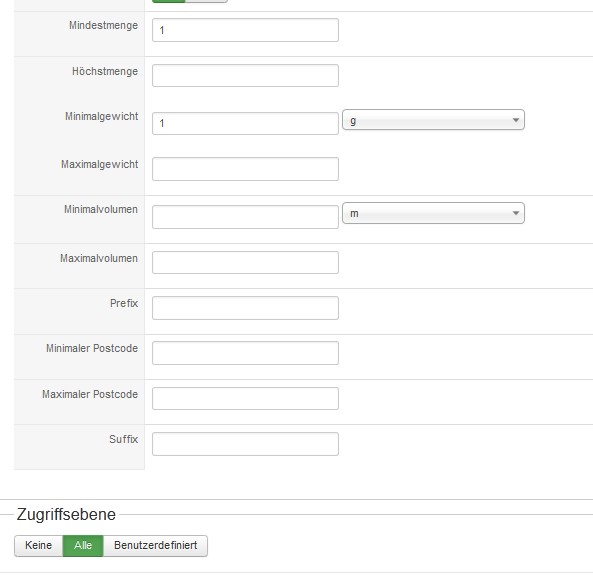
Task: Click the green toggle segment at top
Action: coord(169,1)
